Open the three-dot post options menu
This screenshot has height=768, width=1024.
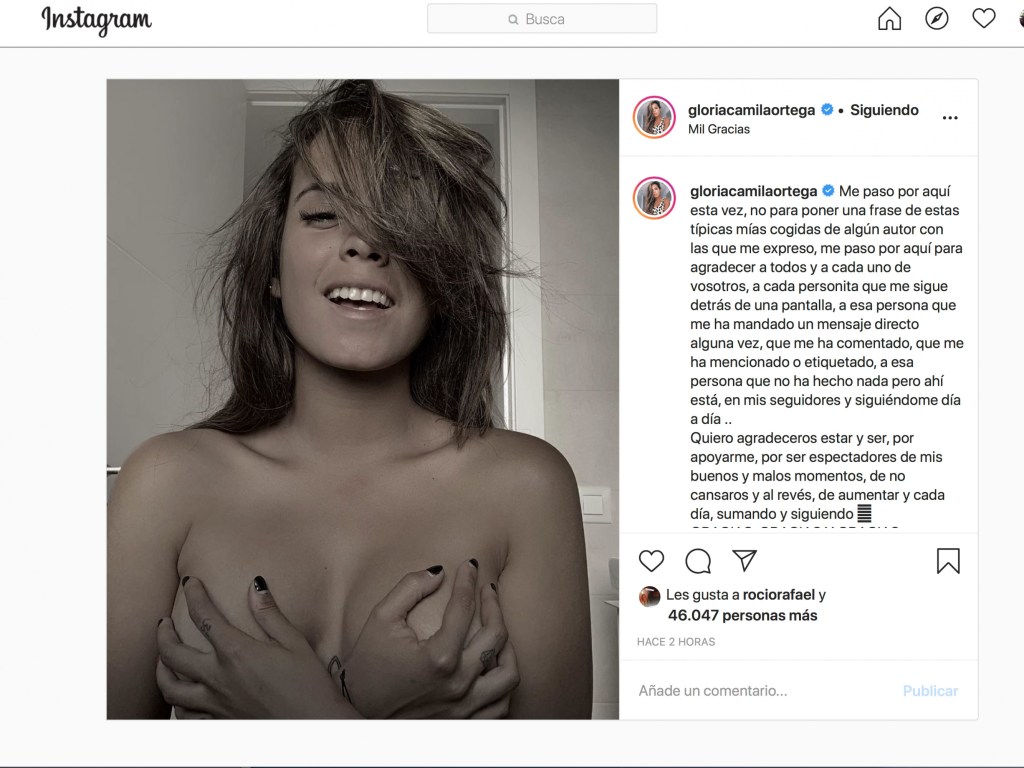(x=950, y=118)
